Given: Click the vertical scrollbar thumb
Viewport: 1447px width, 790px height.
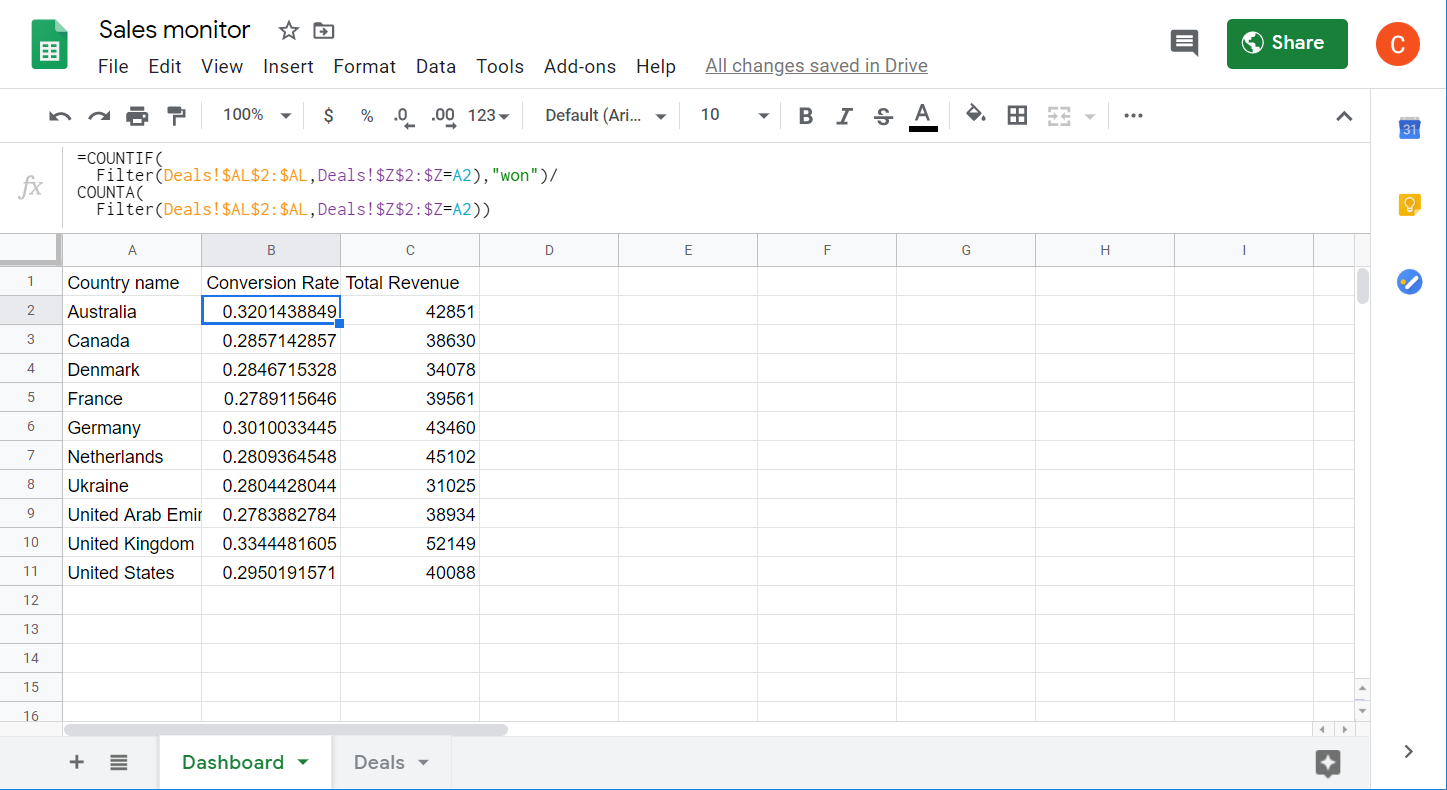Looking at the screenshot, I should 1362,286.
